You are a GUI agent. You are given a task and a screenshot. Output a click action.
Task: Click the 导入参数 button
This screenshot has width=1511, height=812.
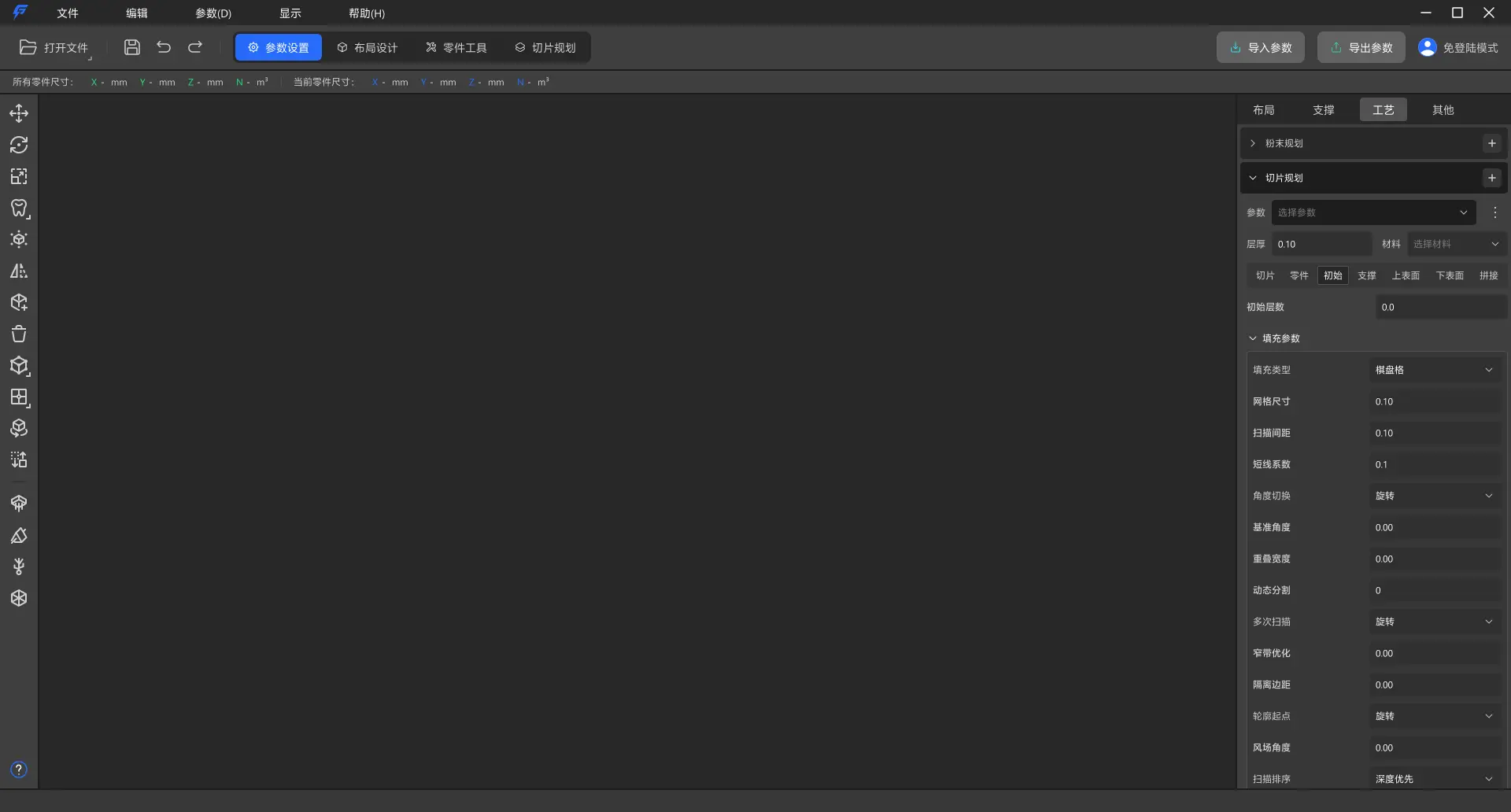[x=1261, y=48]
